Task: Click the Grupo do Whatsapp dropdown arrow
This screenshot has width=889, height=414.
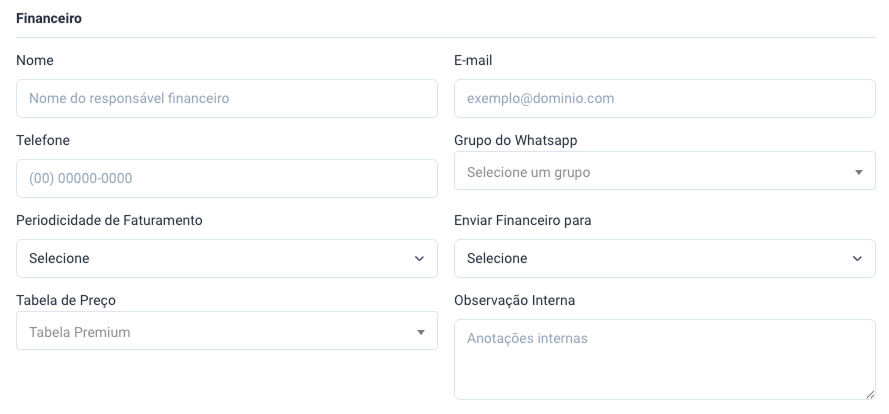Action: coord(858,172)
